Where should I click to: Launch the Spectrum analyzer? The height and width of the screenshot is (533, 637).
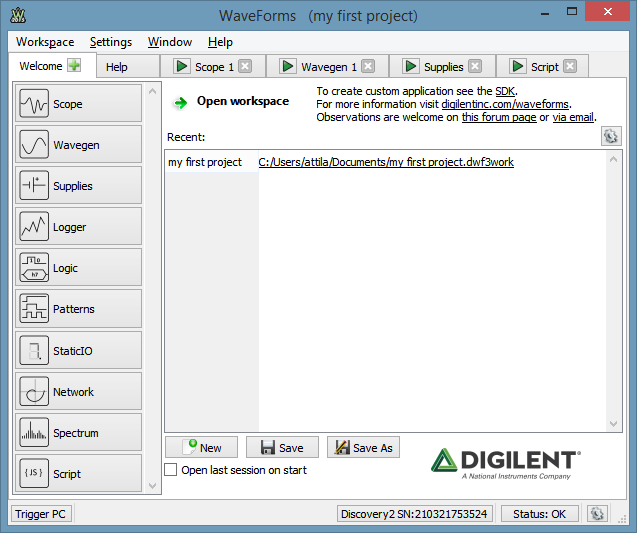click(78, 432)
